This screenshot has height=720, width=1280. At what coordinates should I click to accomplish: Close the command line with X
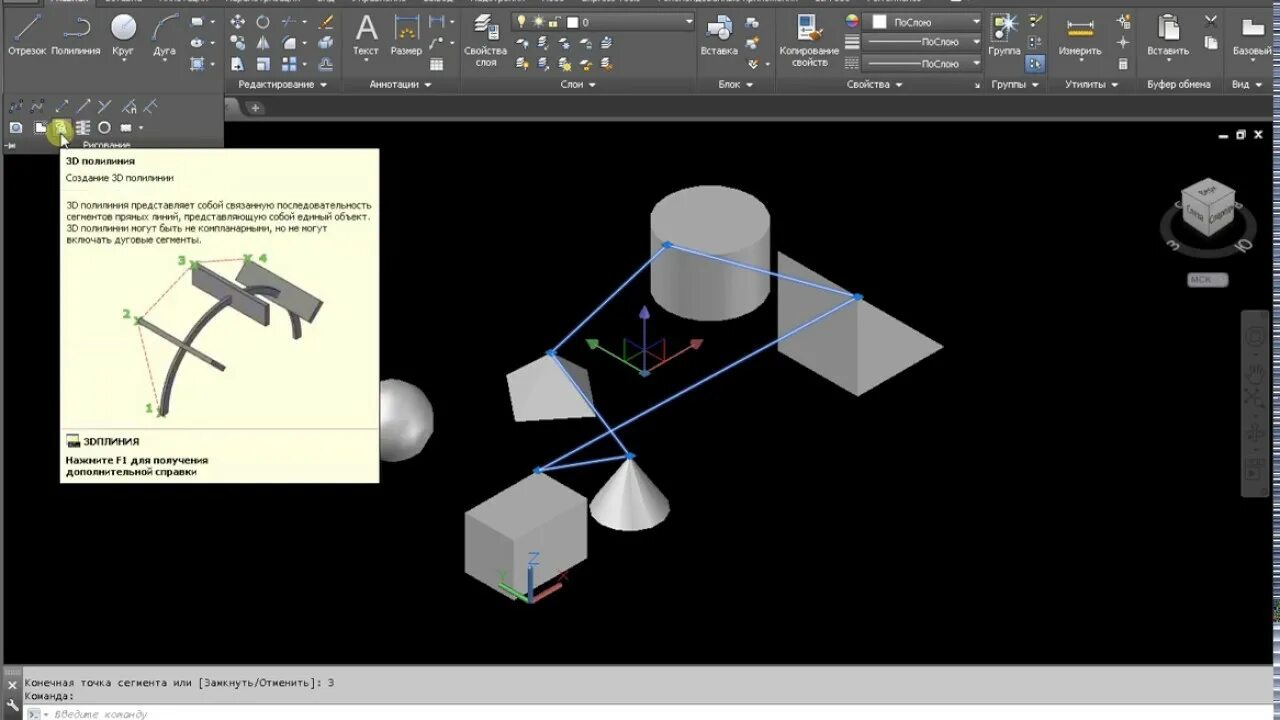pos(13,686)
